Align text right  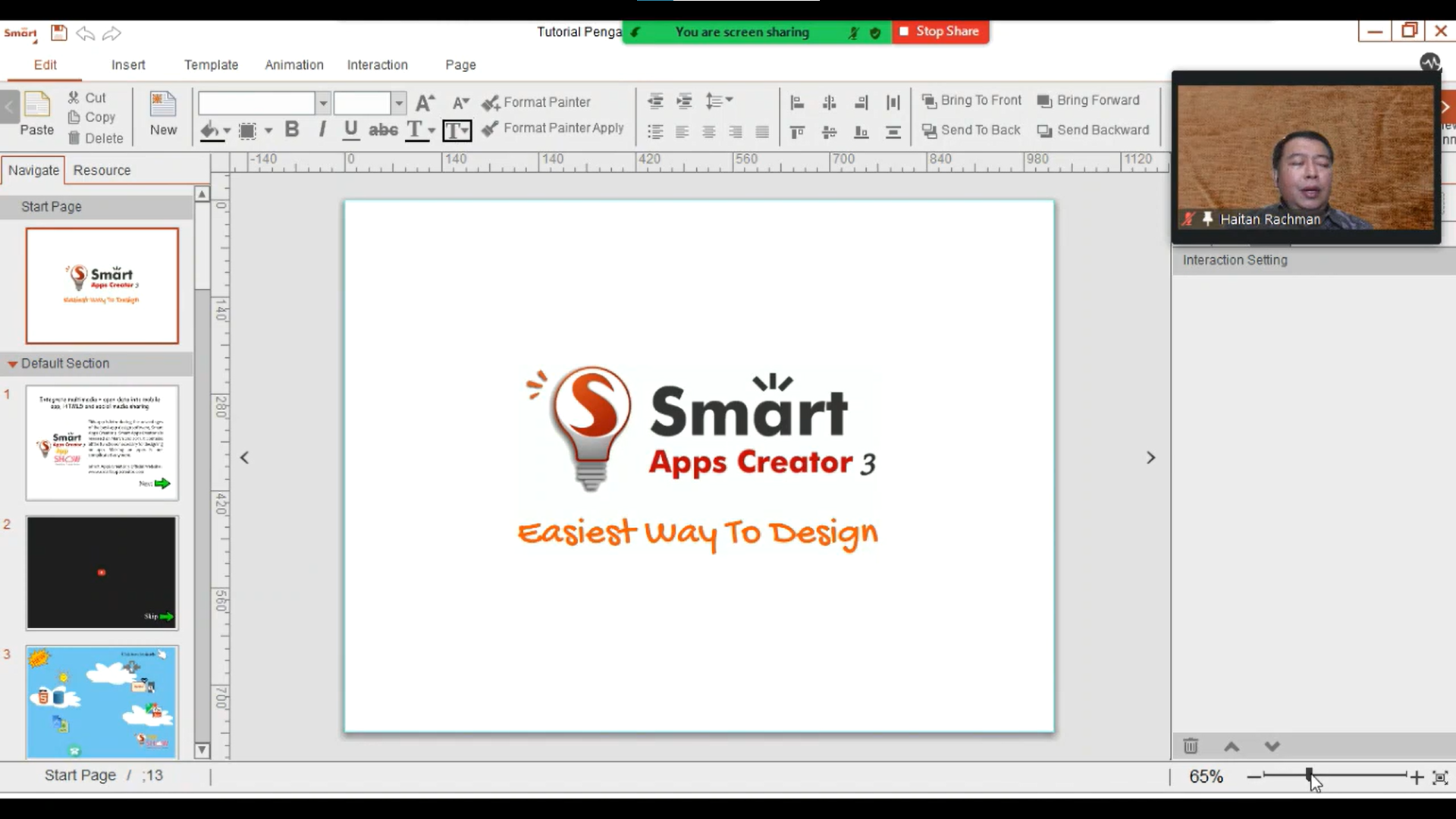click(x=735, y=132)
